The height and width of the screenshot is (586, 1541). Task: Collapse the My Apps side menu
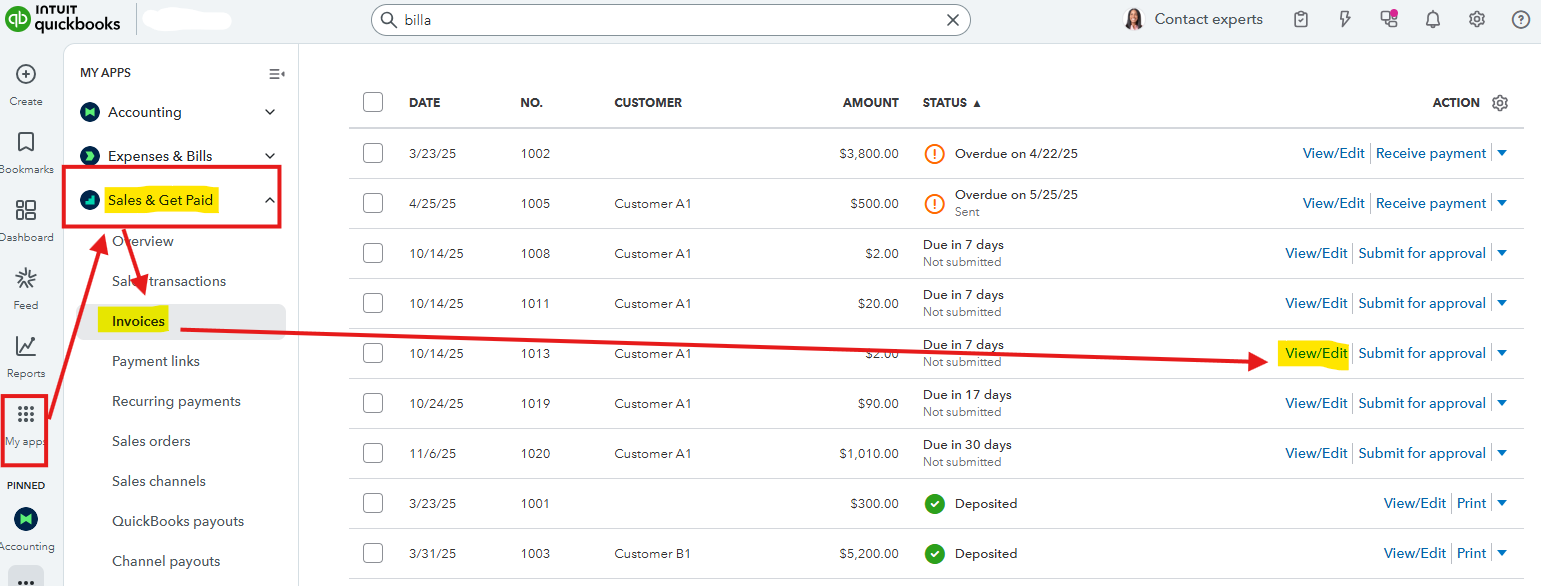[277, 73]
